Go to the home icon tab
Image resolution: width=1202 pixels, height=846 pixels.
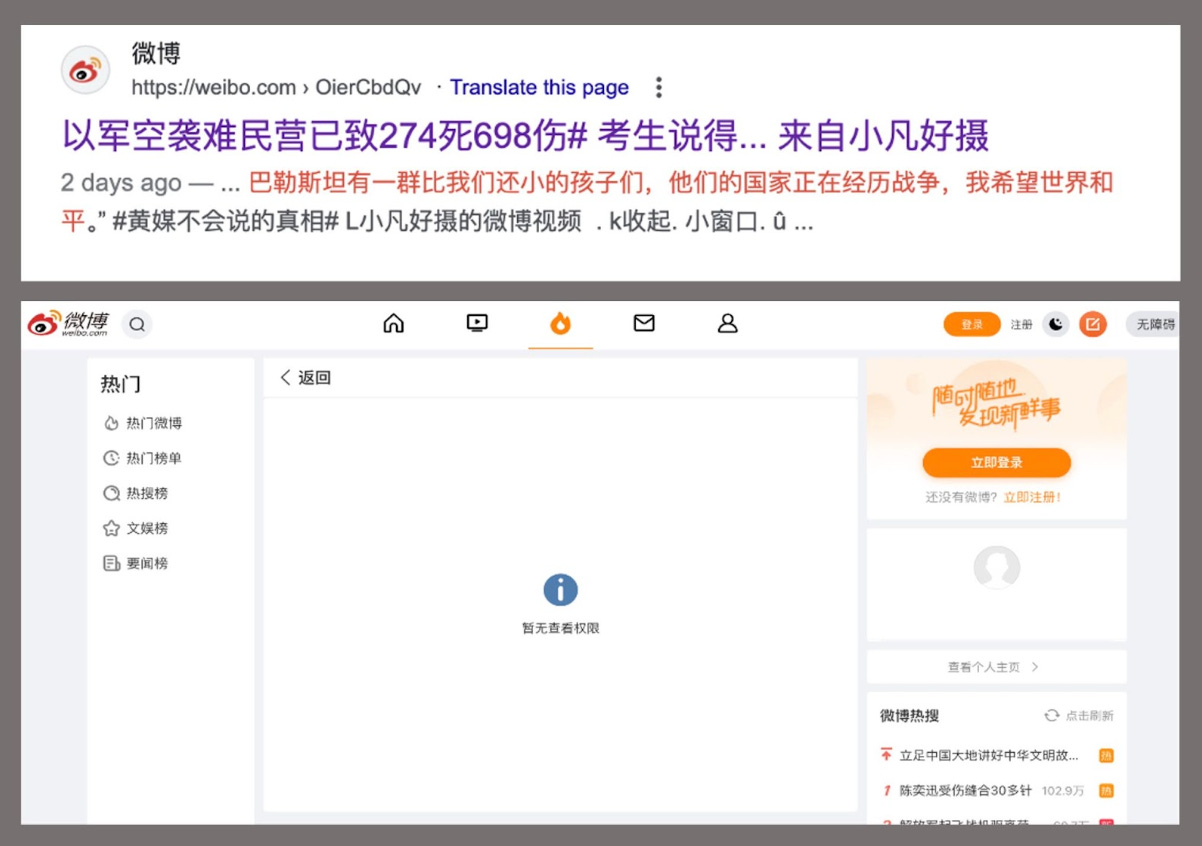(394, 323)
